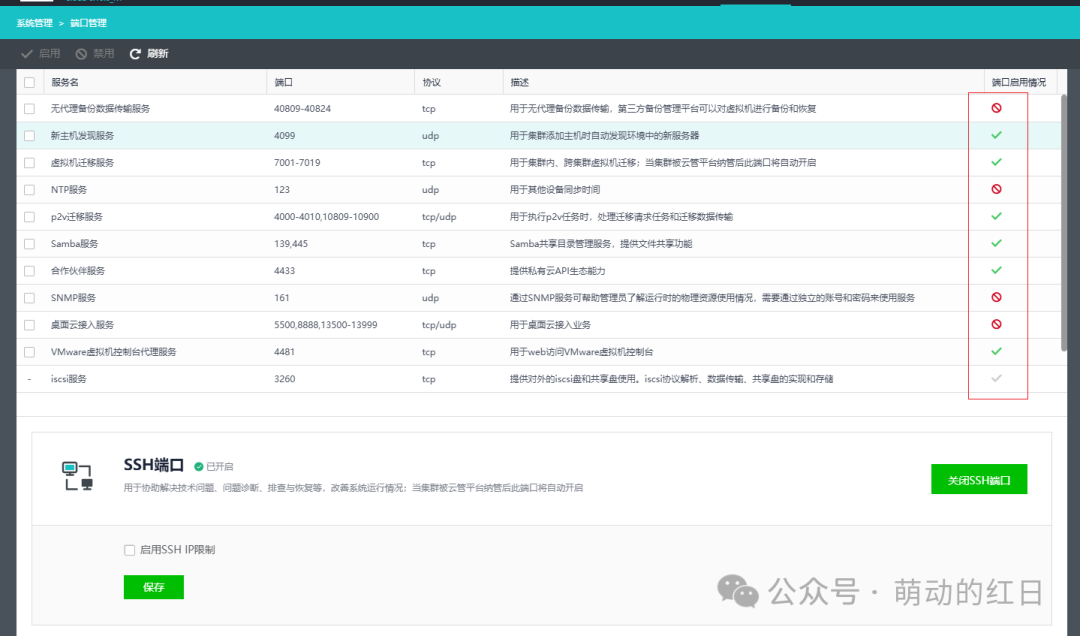1080x636 pixels.
Task: Click the green 已开启 status icon
Action: (198, 466)
